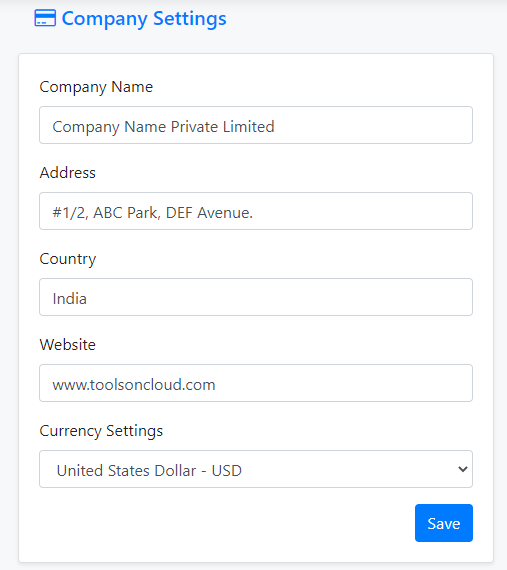Click the Website field label

68,345
